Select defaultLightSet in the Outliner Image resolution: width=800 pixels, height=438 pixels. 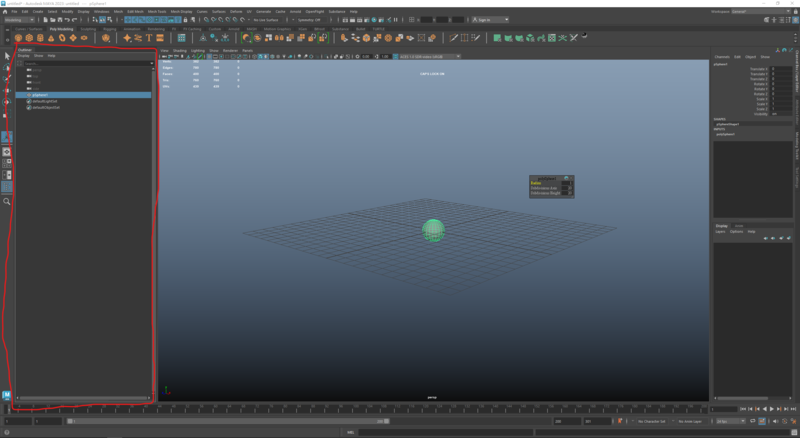45,101
